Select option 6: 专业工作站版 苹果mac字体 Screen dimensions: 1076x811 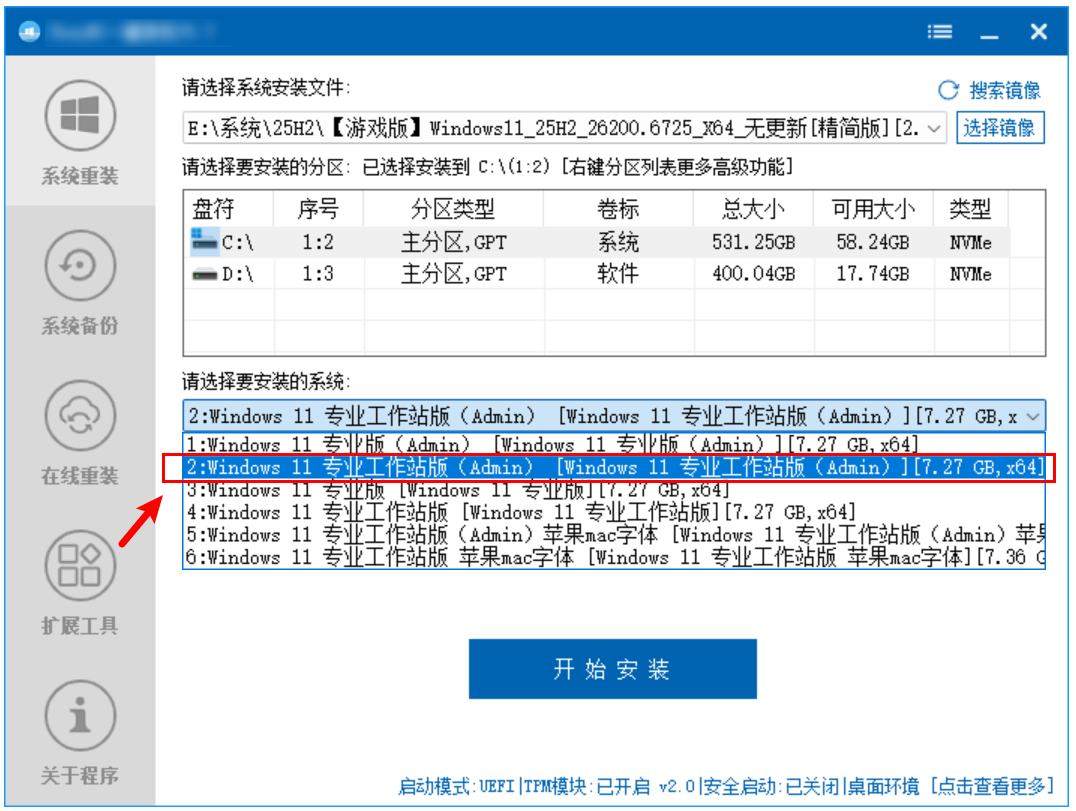613,557
